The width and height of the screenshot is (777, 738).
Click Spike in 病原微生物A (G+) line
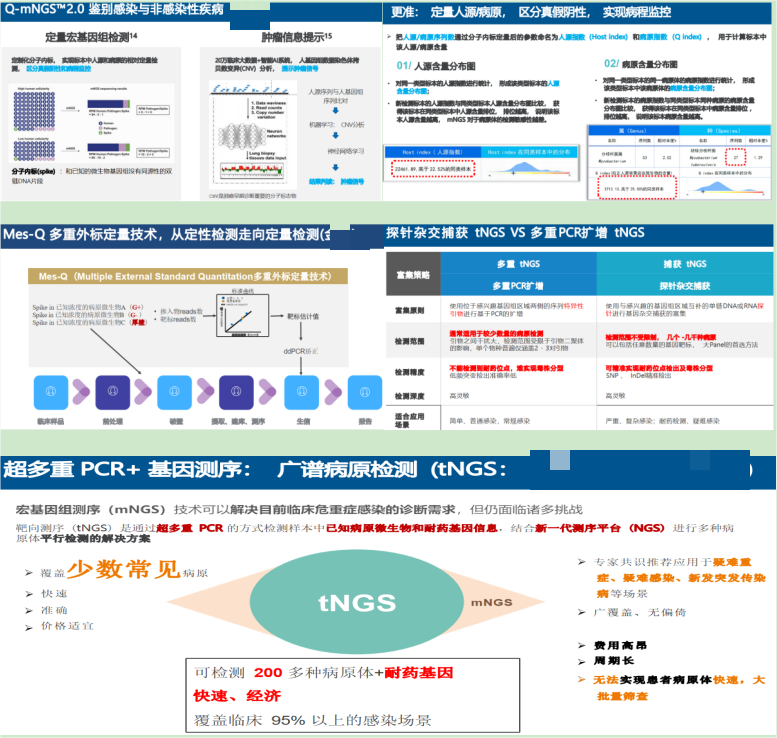click(88, 307)
